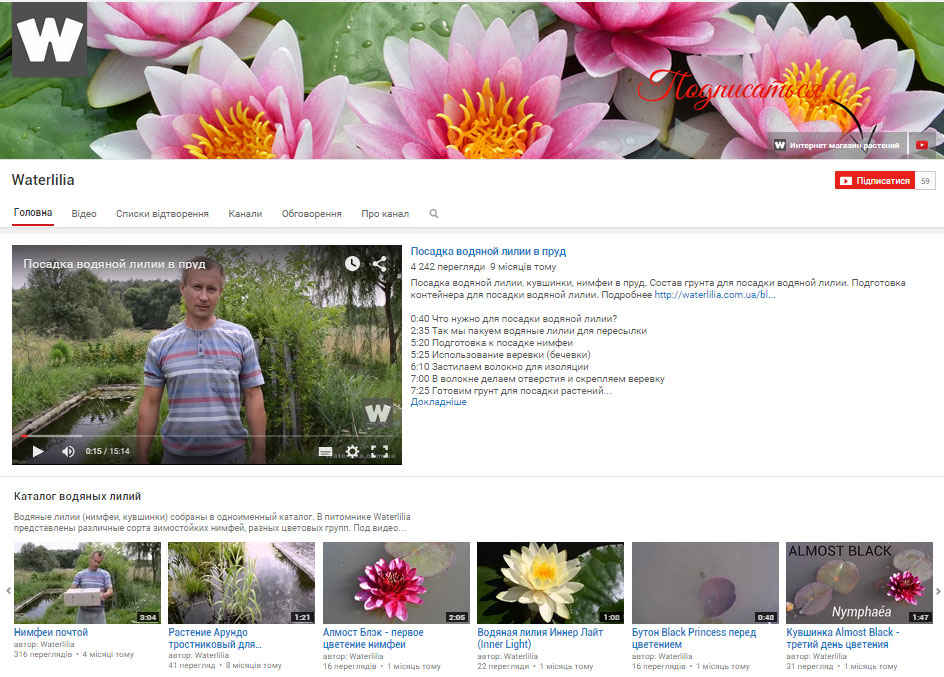Screen dimensions: 944x677
Task: Click the red Підписатися subscribe button
Action: click(x=875, y=181)
